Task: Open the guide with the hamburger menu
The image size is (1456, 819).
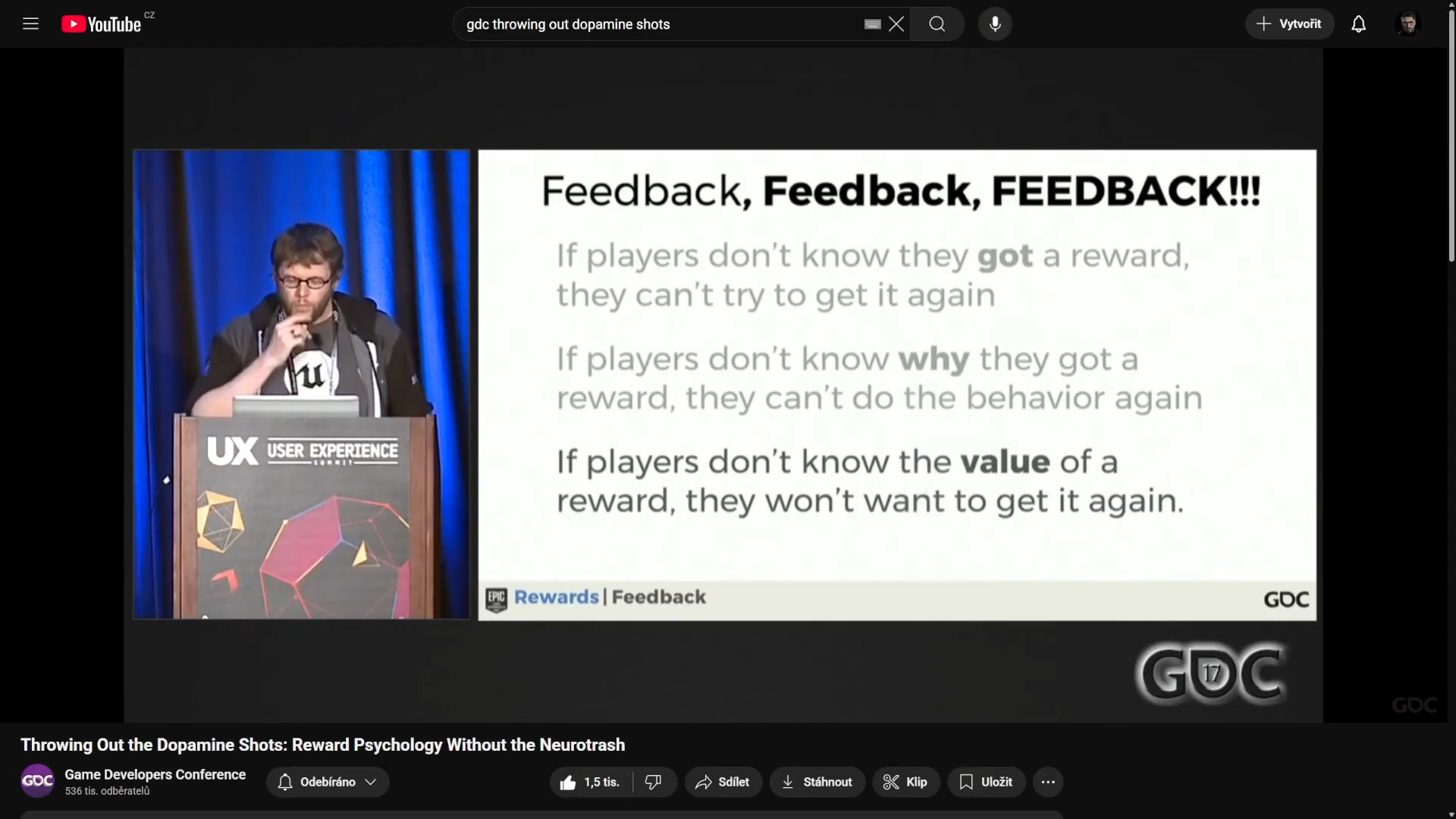Action: [30, 24]
